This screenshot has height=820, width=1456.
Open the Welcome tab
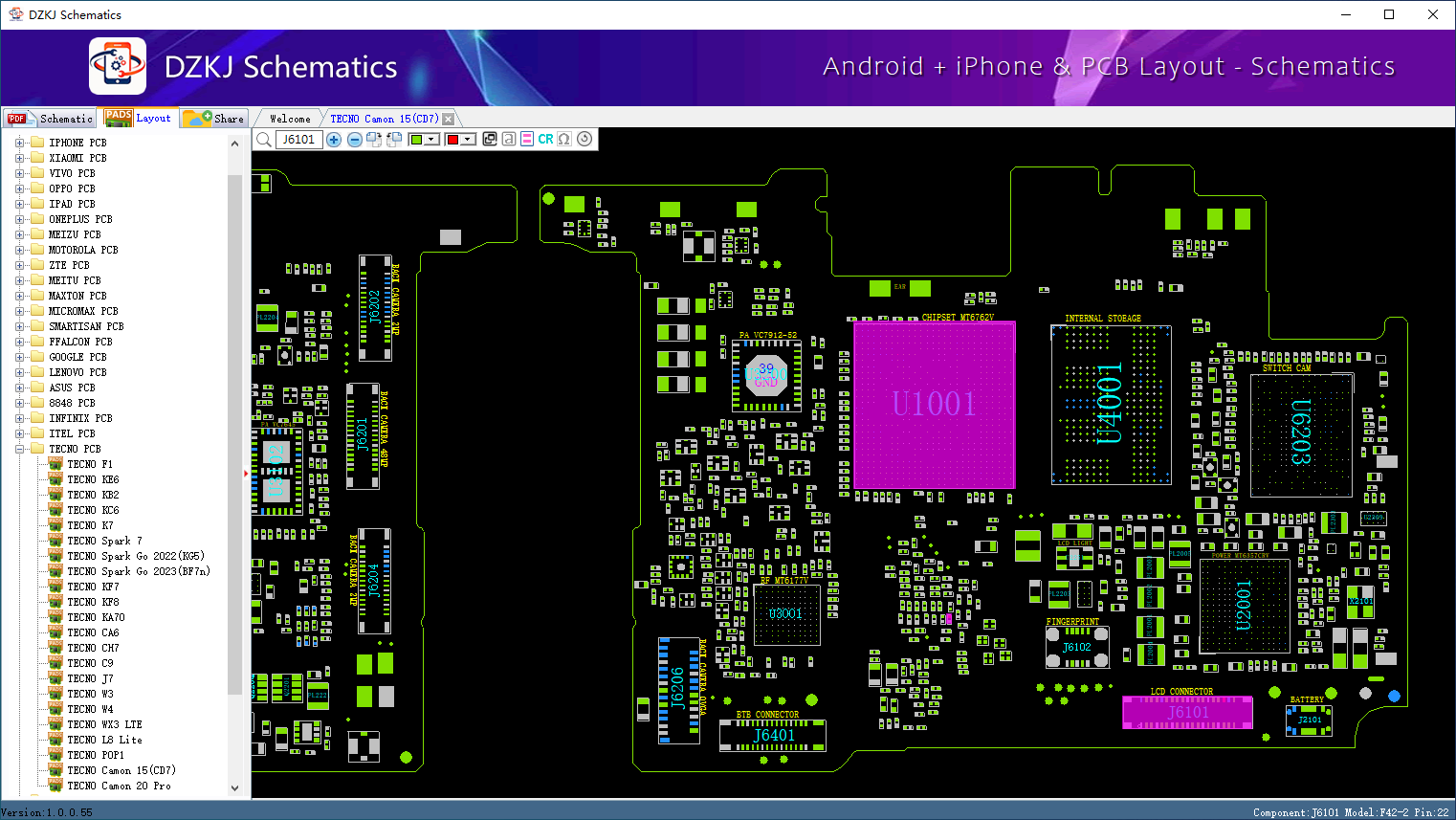coord(290,119)
